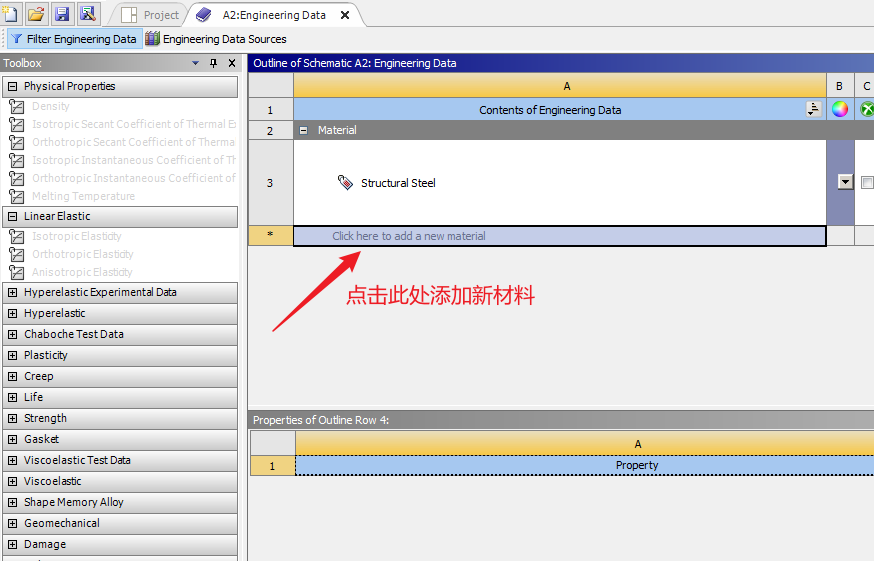Select the asterisk new-row header
This screenshot has height=561, width=874.
point(271,236)
